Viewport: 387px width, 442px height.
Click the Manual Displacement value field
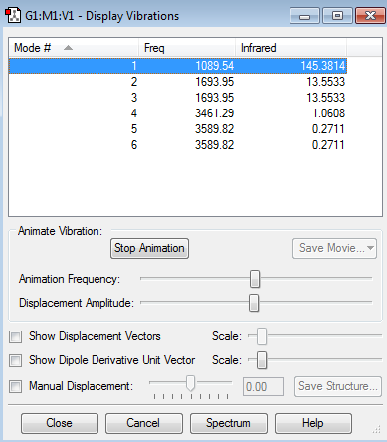(x=263, y=387)
